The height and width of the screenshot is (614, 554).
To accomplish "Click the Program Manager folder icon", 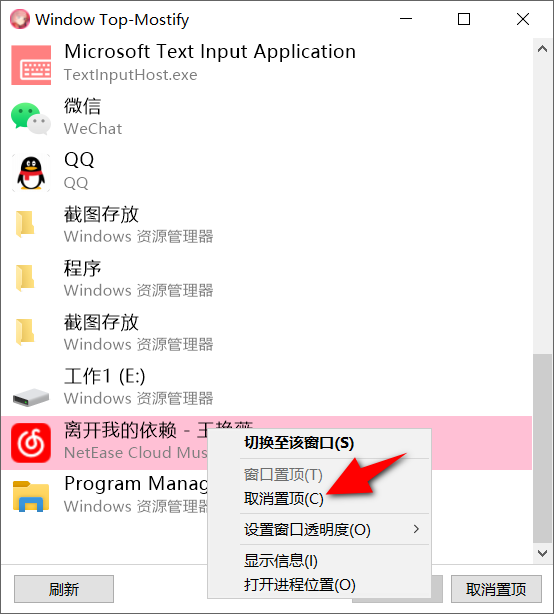I will (31, 496).
